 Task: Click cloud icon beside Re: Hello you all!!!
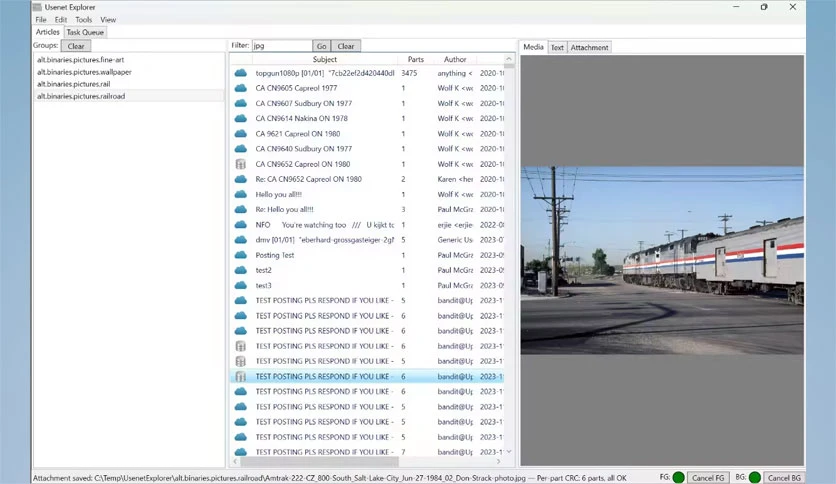241,209
